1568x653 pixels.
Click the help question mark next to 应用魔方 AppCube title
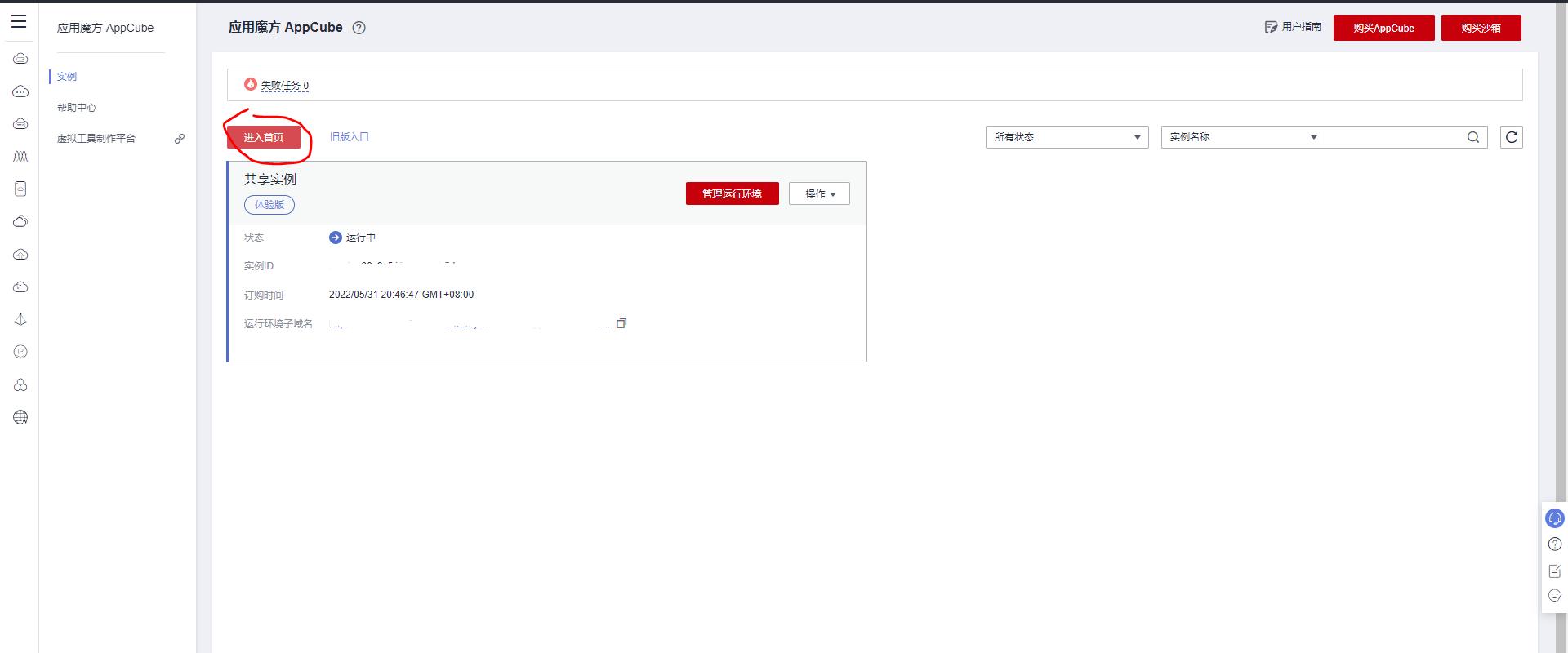[359, 28]
